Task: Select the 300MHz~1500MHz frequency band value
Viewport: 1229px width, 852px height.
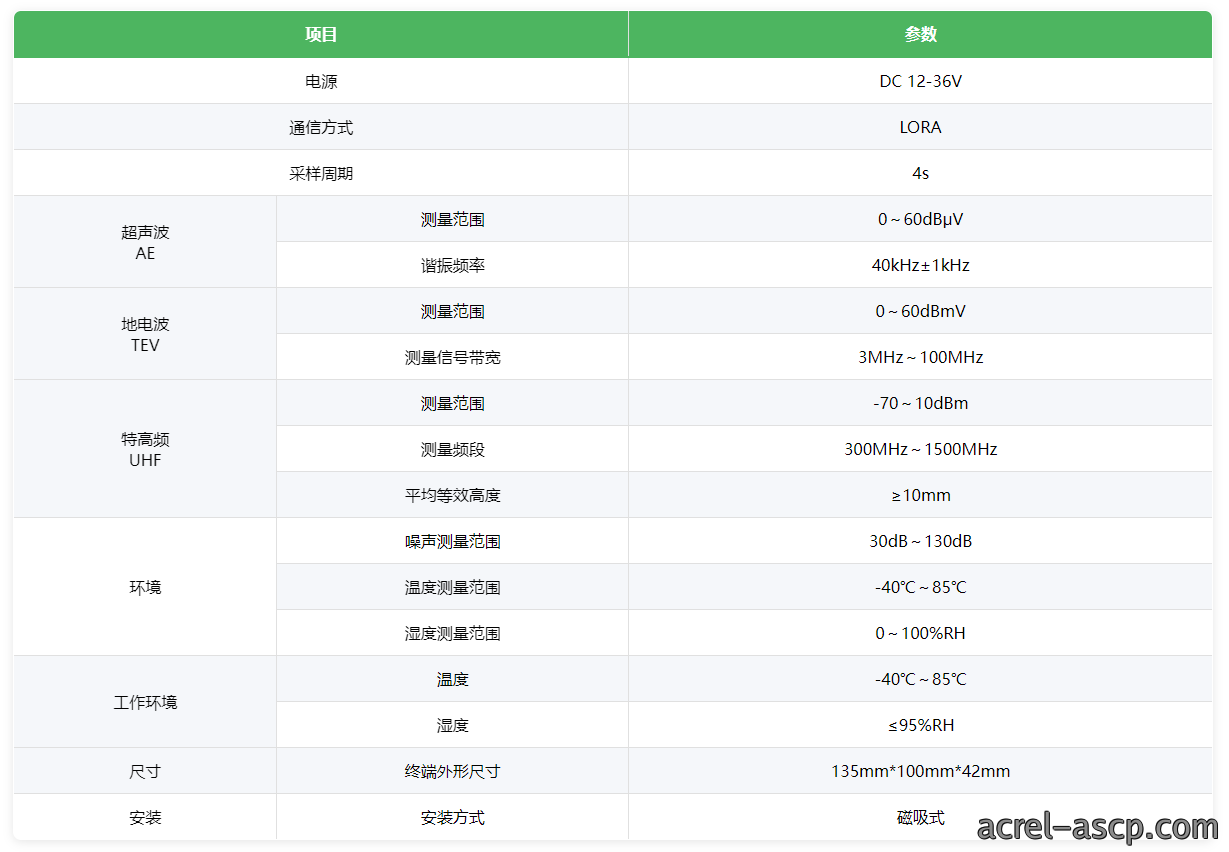Action: (x=920, y=449)
